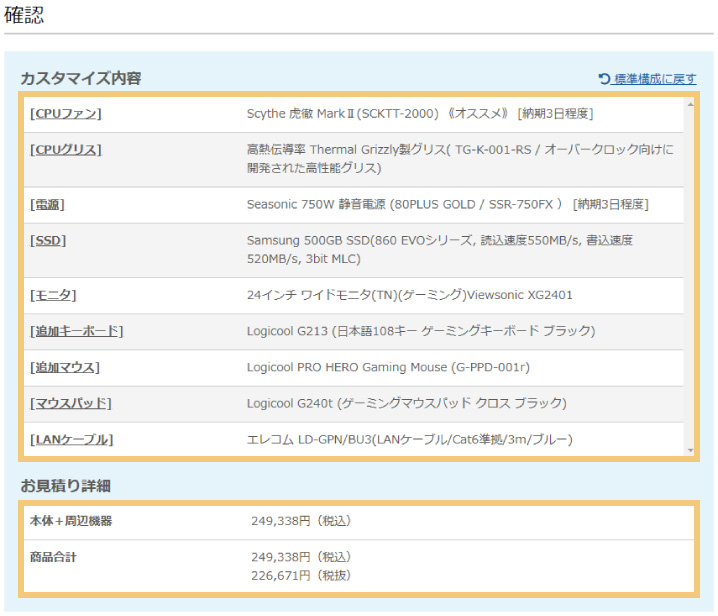The image size is (718, 616).
Task: Click the list scrollbar down arrow
Action: pyautogui.click(x=690, y=451)
